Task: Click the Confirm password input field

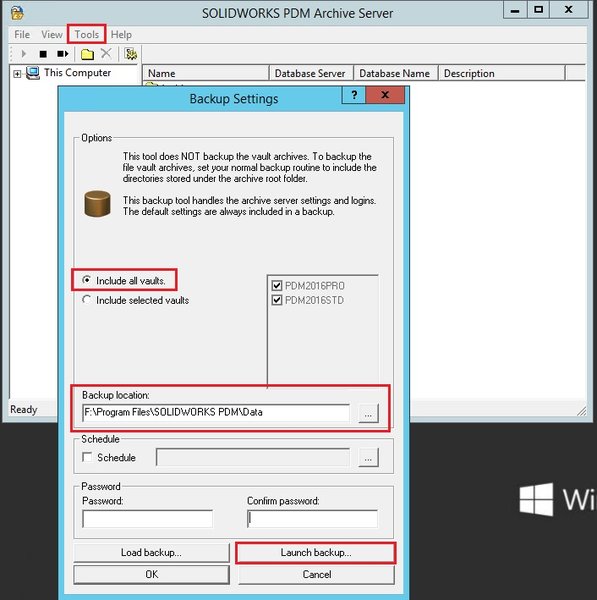Action: click(312, 519)
